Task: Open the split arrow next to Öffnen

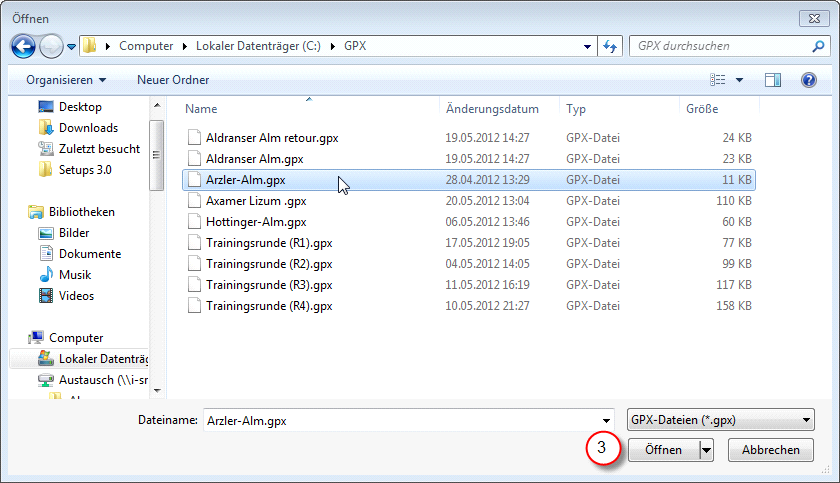Action: click(x=707, y=450)
